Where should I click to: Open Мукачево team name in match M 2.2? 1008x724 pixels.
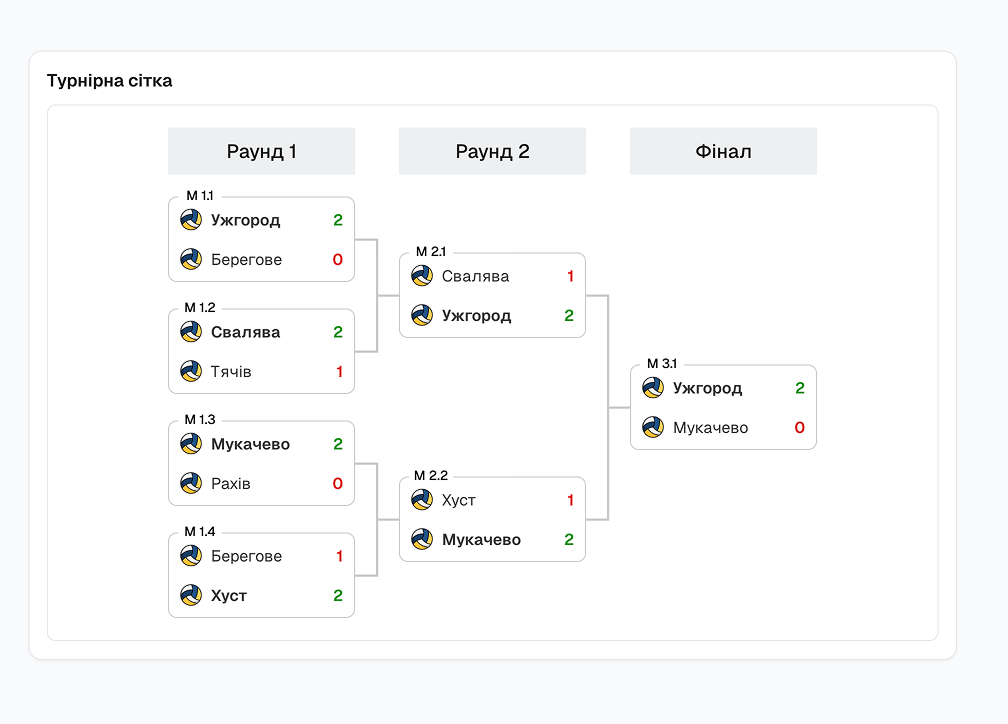(481, 540)
